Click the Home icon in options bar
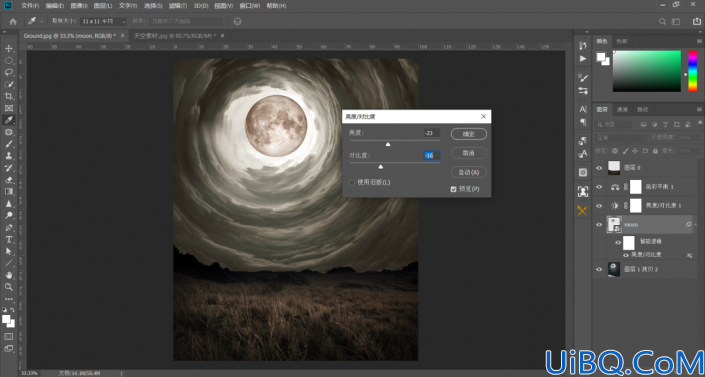This screenshot has width=705, height=377. coord(13,21)
